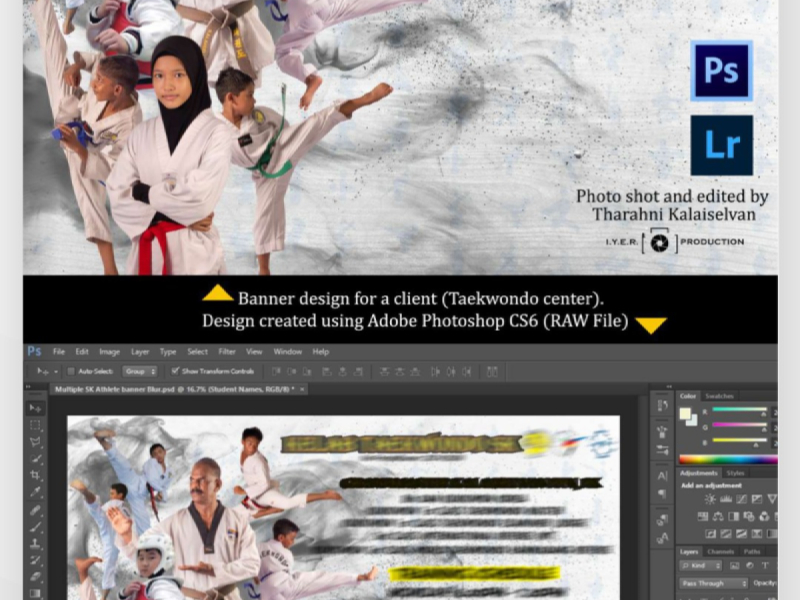
Task: Select the Move tool in the toolbox
Action: tap(35, 408)
